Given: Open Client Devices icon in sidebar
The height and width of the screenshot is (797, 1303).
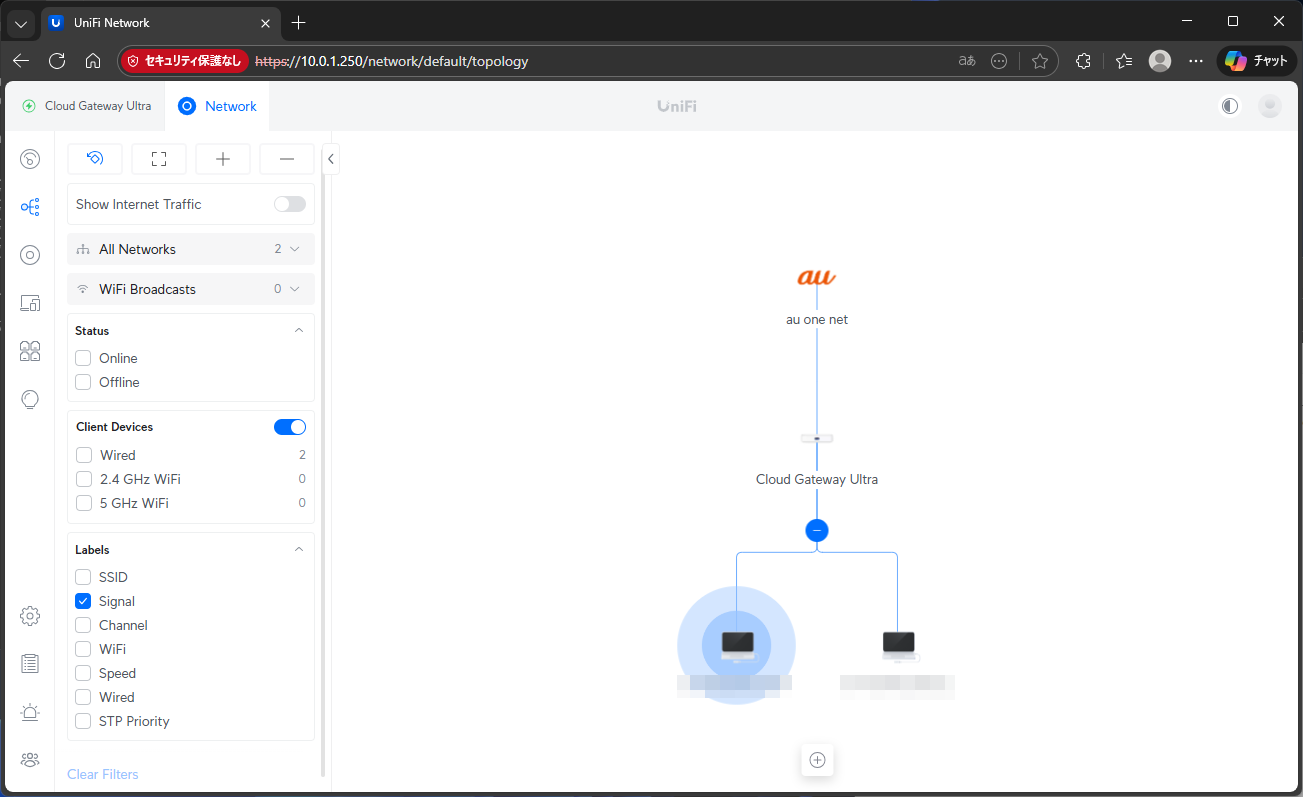Looking at the screenshot, I should [30, 303].
